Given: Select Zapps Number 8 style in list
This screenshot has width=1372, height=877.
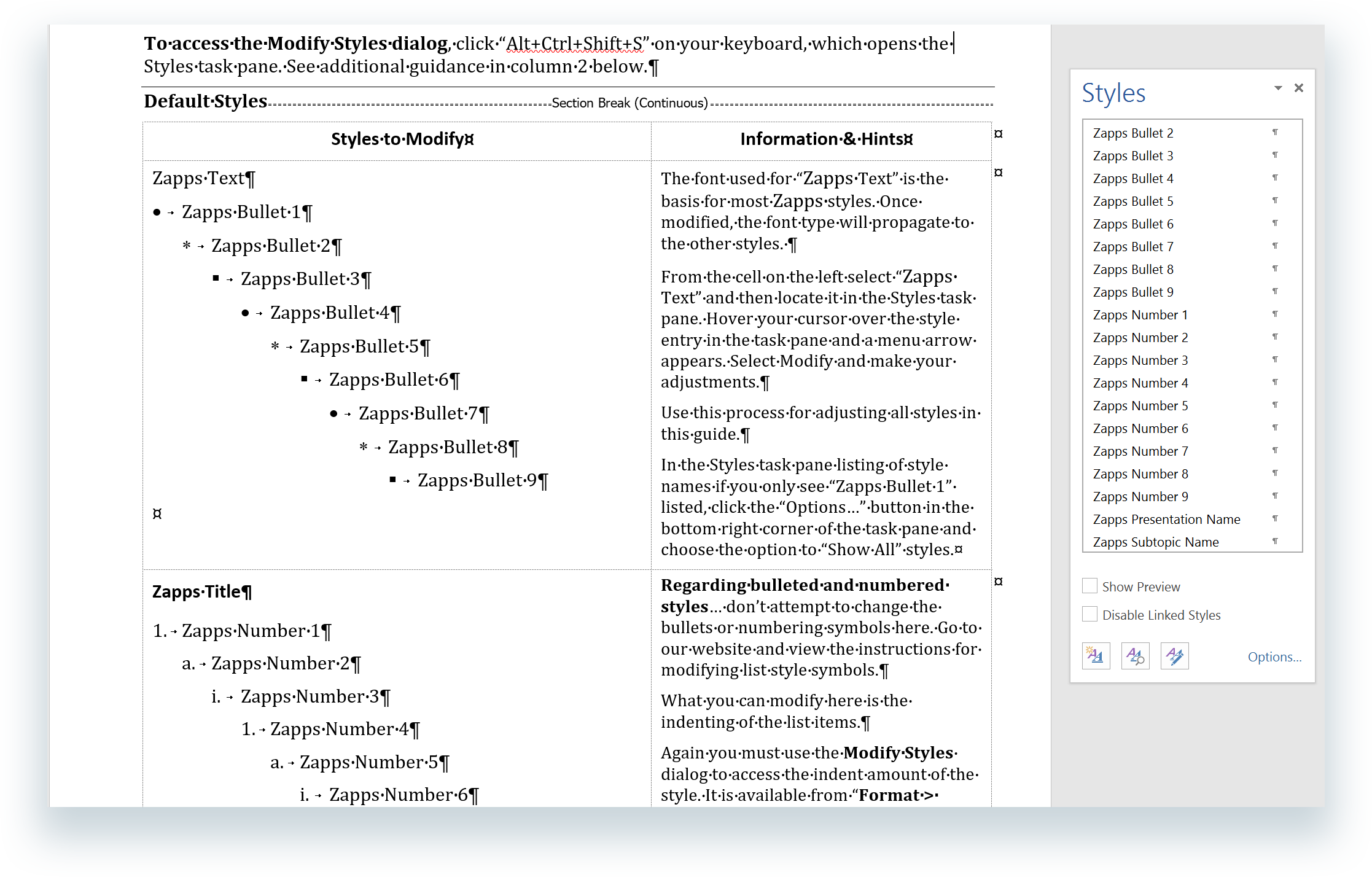Looking at the screenshot, I should coord(1191,474).
